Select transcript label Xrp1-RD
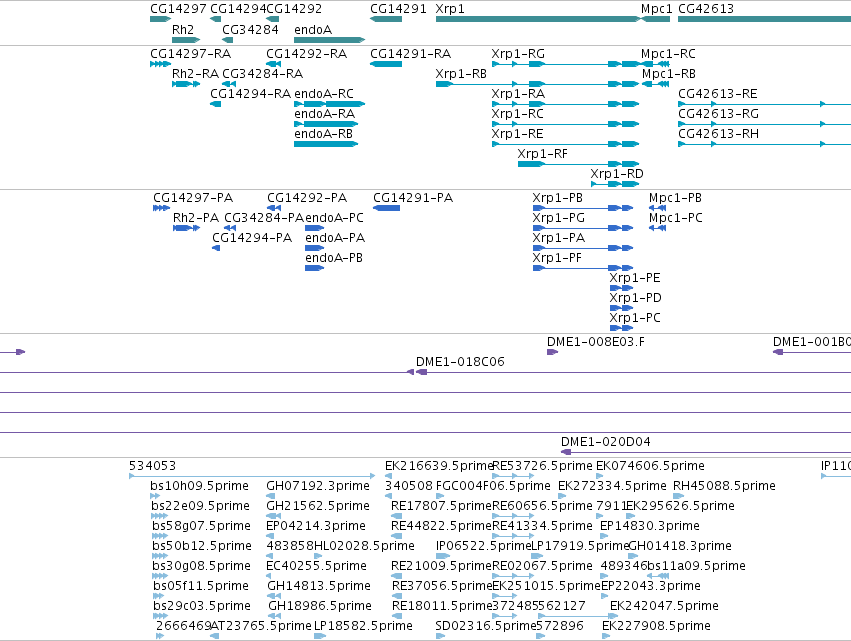This screenshot has height=641, width=851. tap(617, 175)
